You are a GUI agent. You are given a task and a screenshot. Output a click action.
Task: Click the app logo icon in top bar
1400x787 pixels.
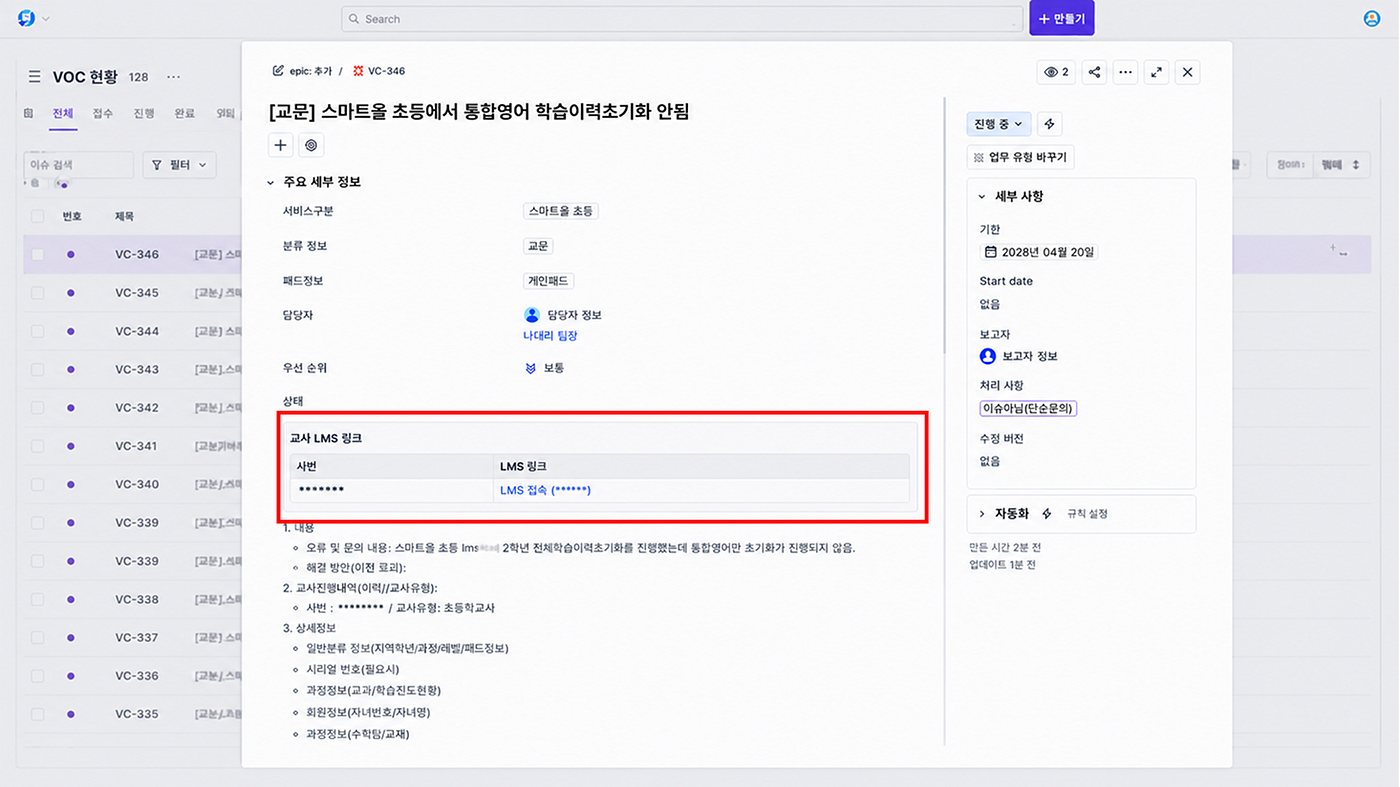tap(26, 18)
